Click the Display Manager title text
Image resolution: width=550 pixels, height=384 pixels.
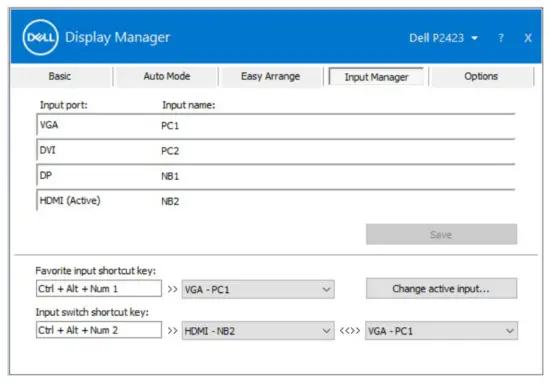pos(118,38)
